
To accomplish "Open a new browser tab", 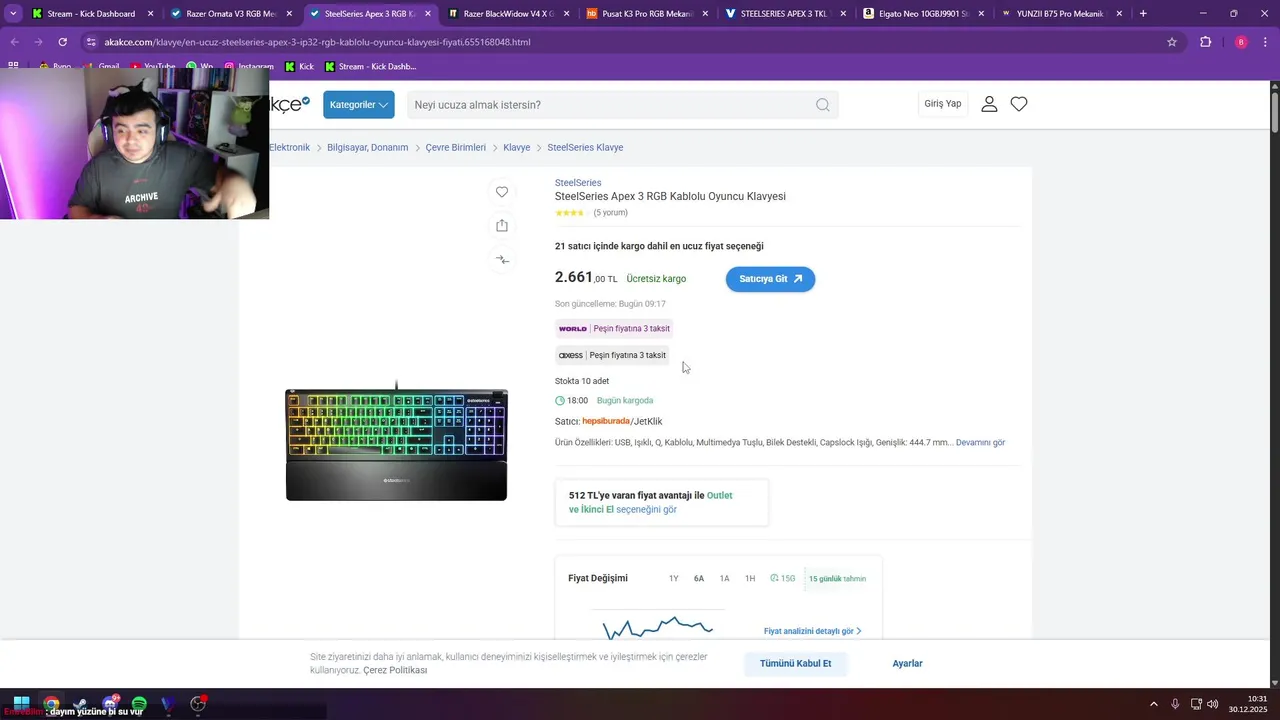I will click(x=1143, y=14).
